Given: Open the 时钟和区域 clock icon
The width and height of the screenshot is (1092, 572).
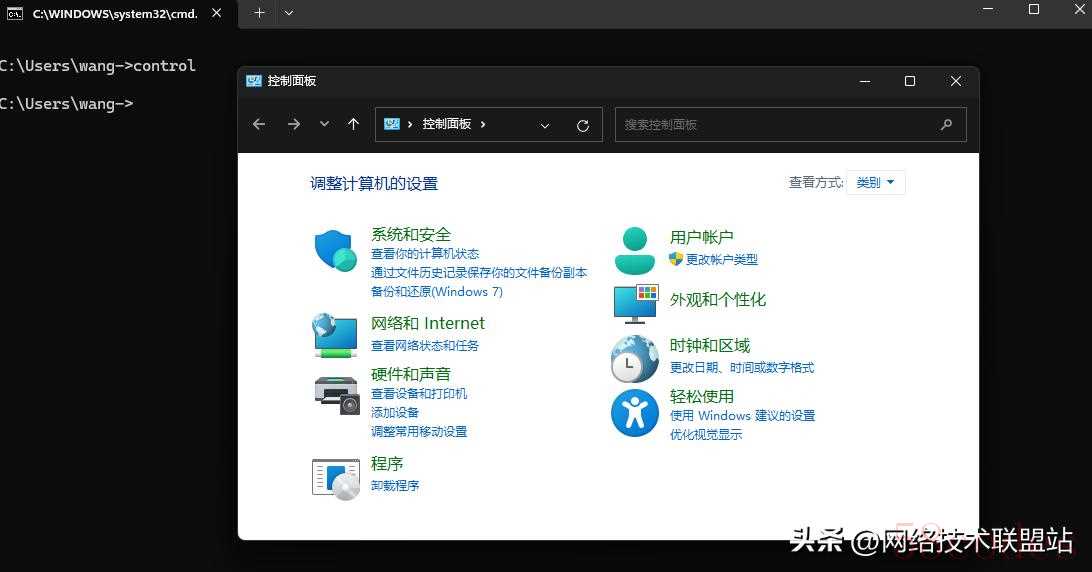Looking at the screenshot, I should pos(634,359).
